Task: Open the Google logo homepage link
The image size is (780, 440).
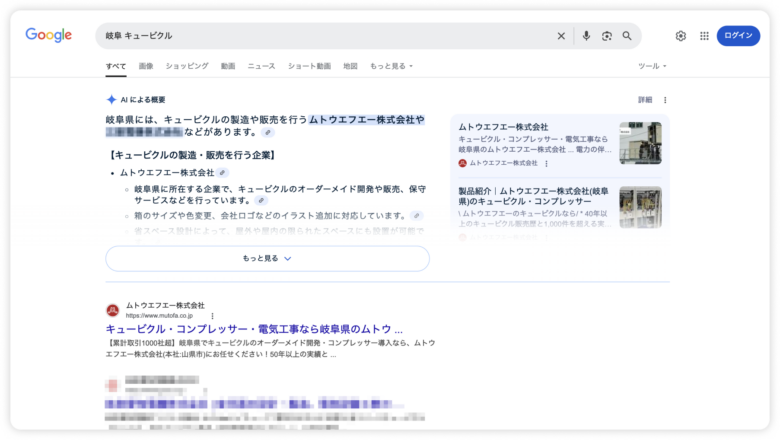Action: 49,35
